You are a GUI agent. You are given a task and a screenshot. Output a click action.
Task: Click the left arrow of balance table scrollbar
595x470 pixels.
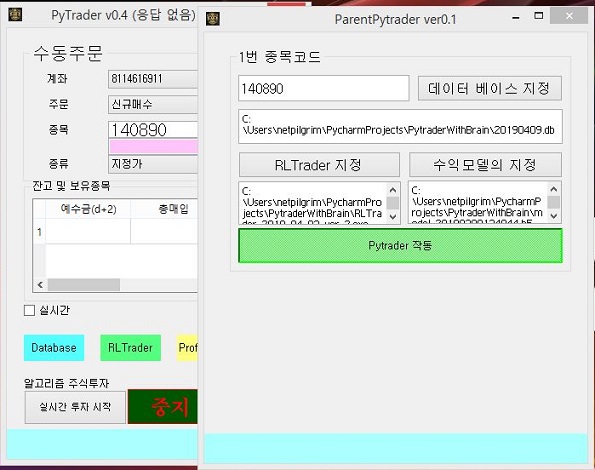coord(40,285)
